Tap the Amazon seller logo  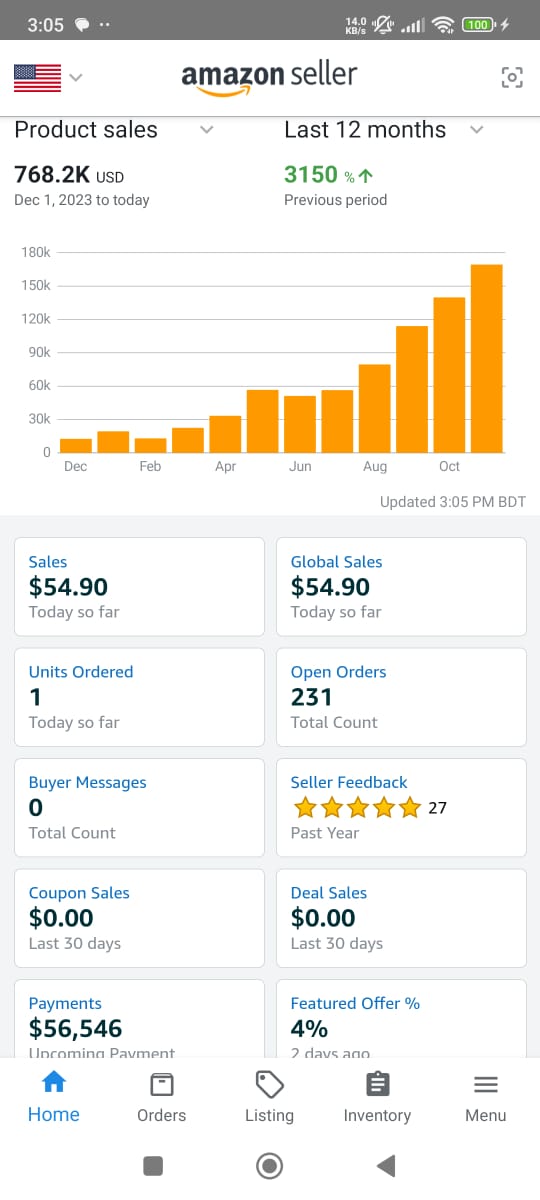(x=269, y=78)
